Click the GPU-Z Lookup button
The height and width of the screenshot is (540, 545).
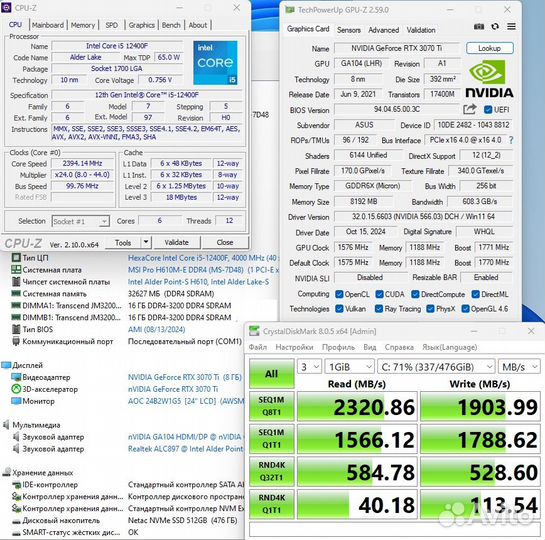(x=489, y=48)
